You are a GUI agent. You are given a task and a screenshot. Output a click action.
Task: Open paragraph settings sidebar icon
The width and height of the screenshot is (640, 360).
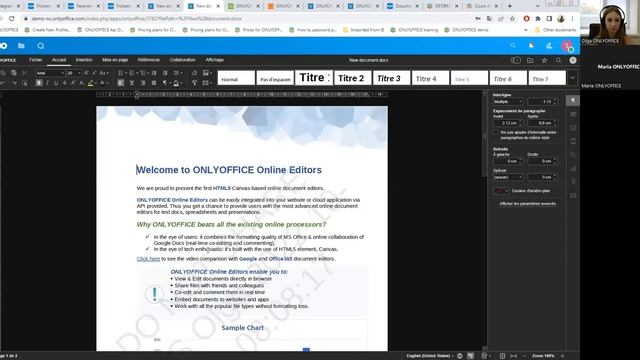pos(573,100)
